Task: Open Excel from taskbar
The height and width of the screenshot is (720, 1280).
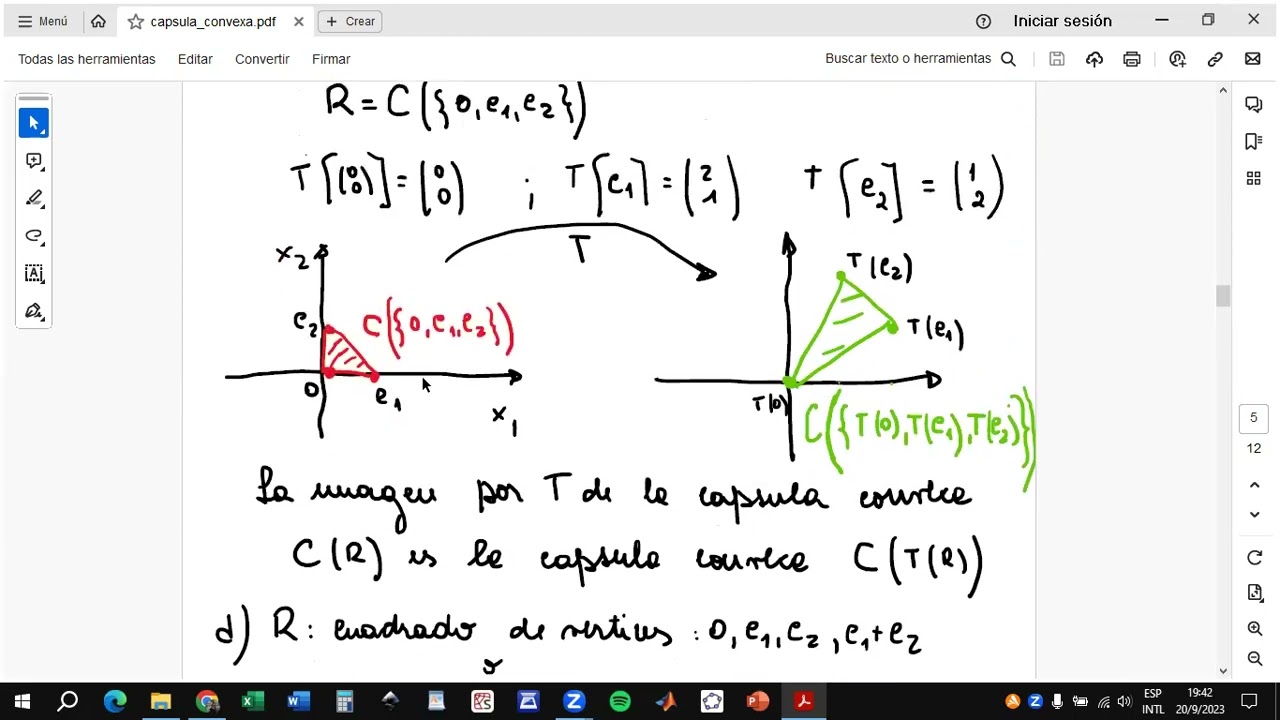Action: pyautogui.click(x=253, y=701)
